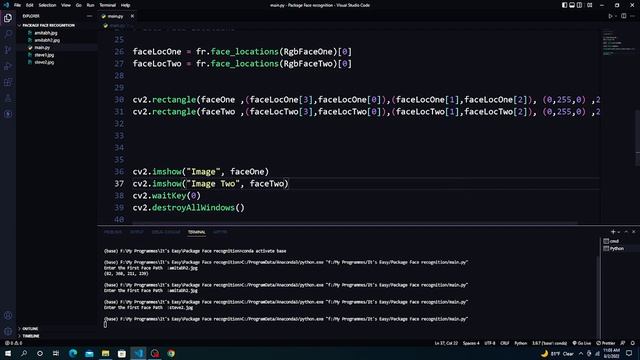640x360 pixels.
Task: Open the Accounts icon in activity bar
Action: pyautogui.click(x=8, y=316)
